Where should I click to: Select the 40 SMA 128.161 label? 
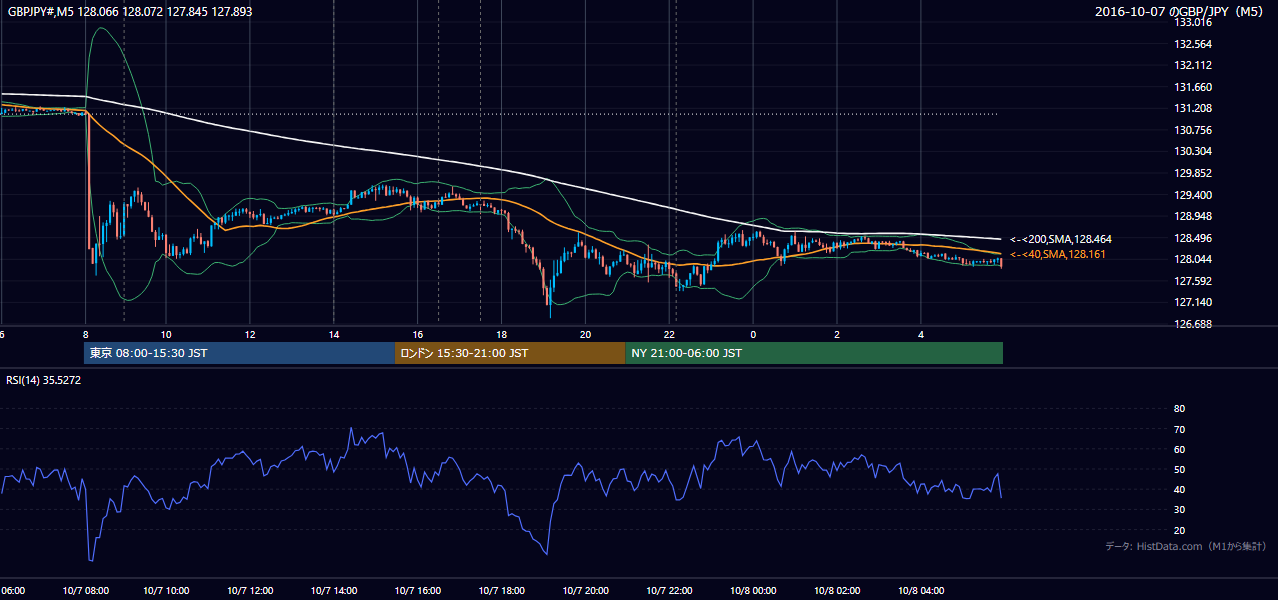(1058, 255)
